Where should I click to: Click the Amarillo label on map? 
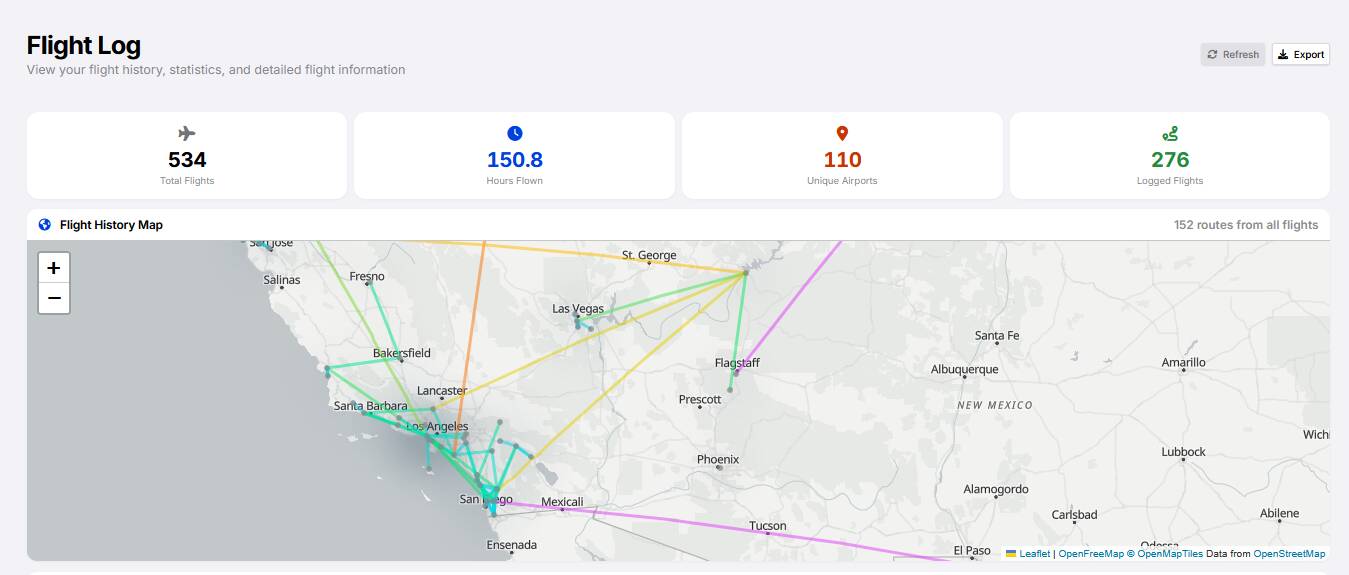pos(1184,362)
